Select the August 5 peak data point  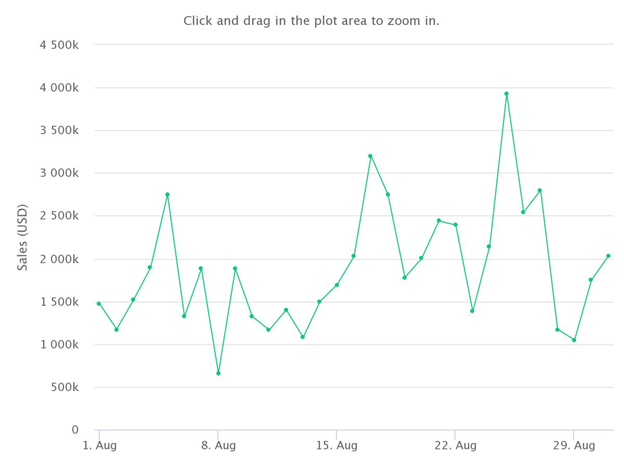click(168, 195)
